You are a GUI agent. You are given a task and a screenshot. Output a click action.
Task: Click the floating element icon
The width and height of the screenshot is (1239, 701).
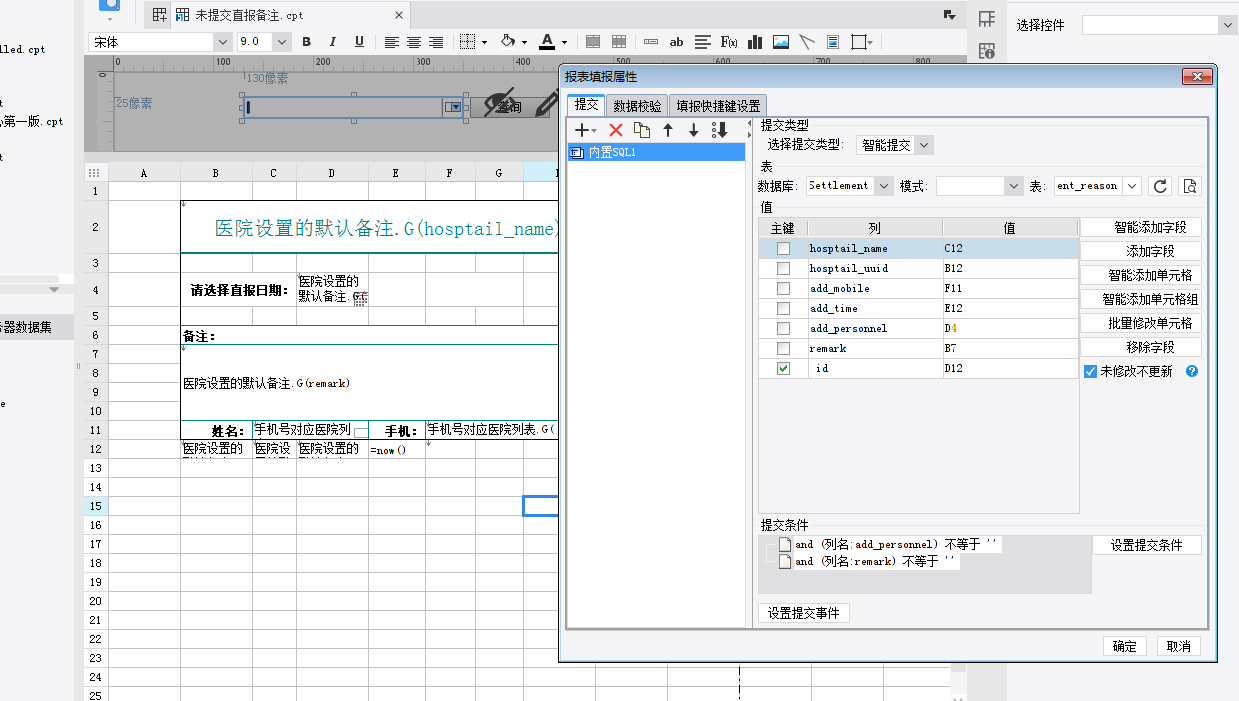[859, 42]
